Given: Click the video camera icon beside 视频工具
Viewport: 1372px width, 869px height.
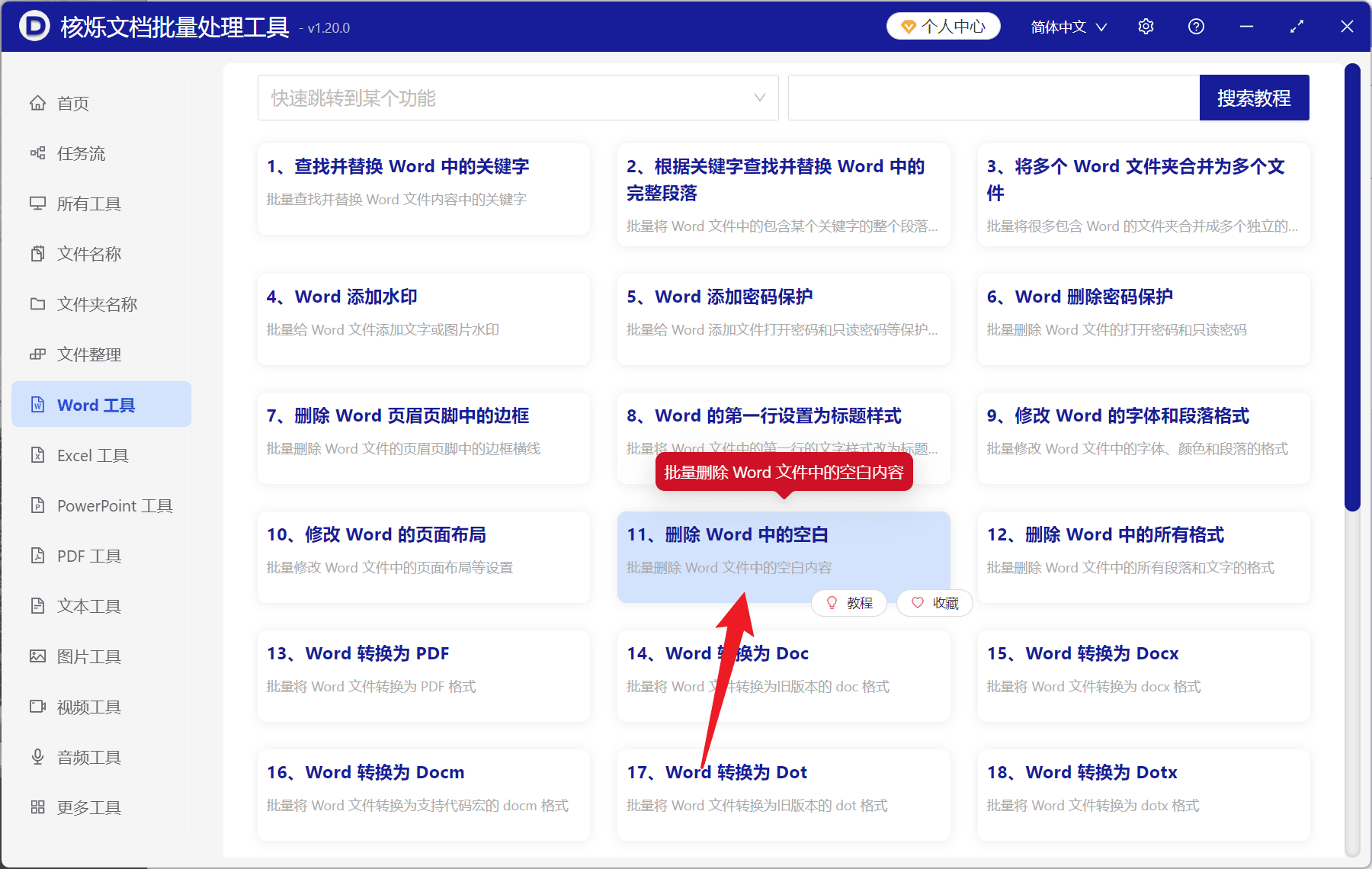Looking at the screenshot, I should tap(37, 707).
